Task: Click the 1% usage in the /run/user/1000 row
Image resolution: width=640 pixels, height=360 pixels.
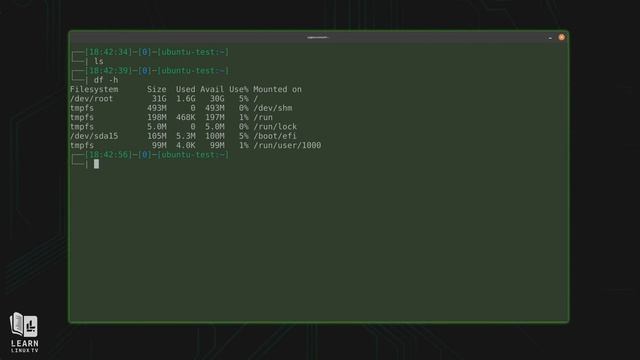Action: click(244, 146)
